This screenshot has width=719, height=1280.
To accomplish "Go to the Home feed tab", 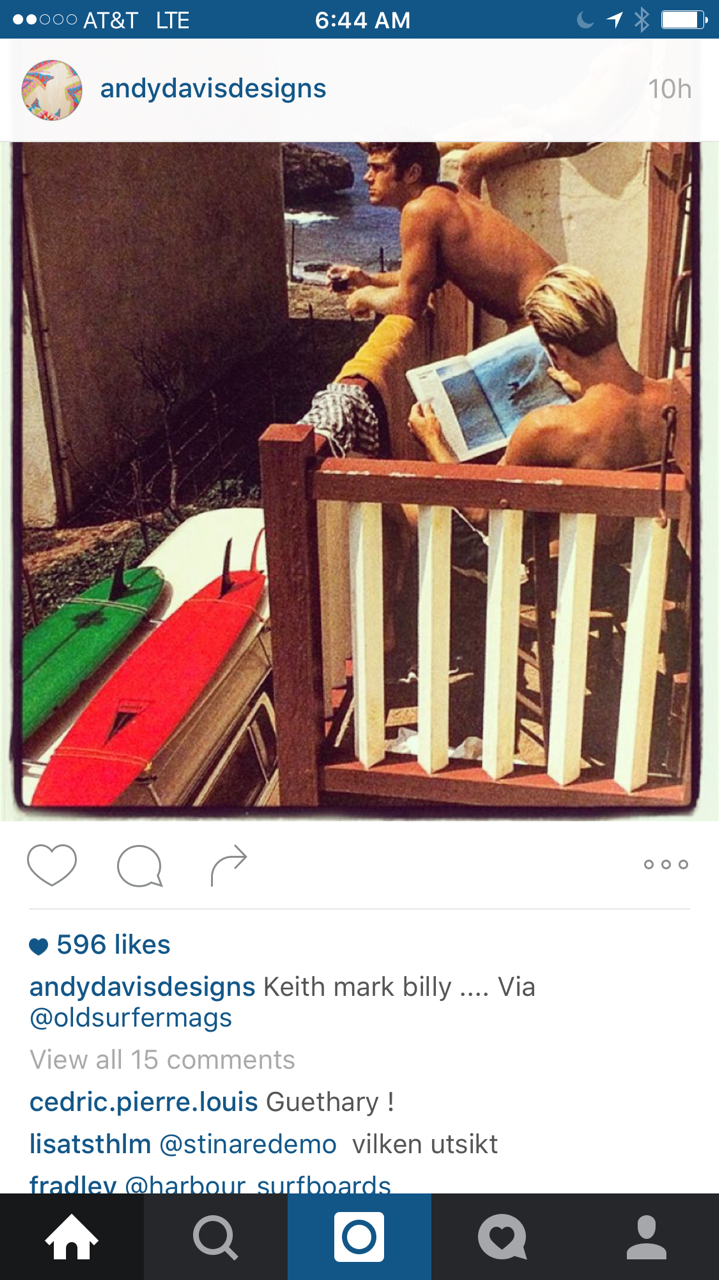I will click(72, 1237).
